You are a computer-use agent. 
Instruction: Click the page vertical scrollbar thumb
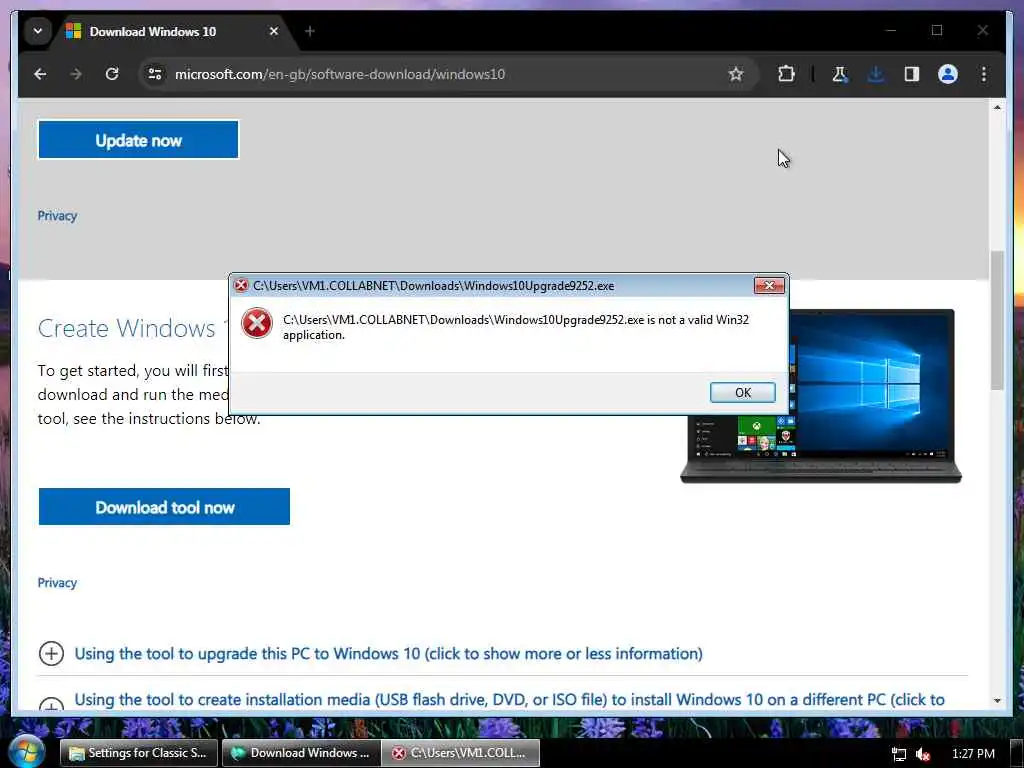(x=997, y=320)
